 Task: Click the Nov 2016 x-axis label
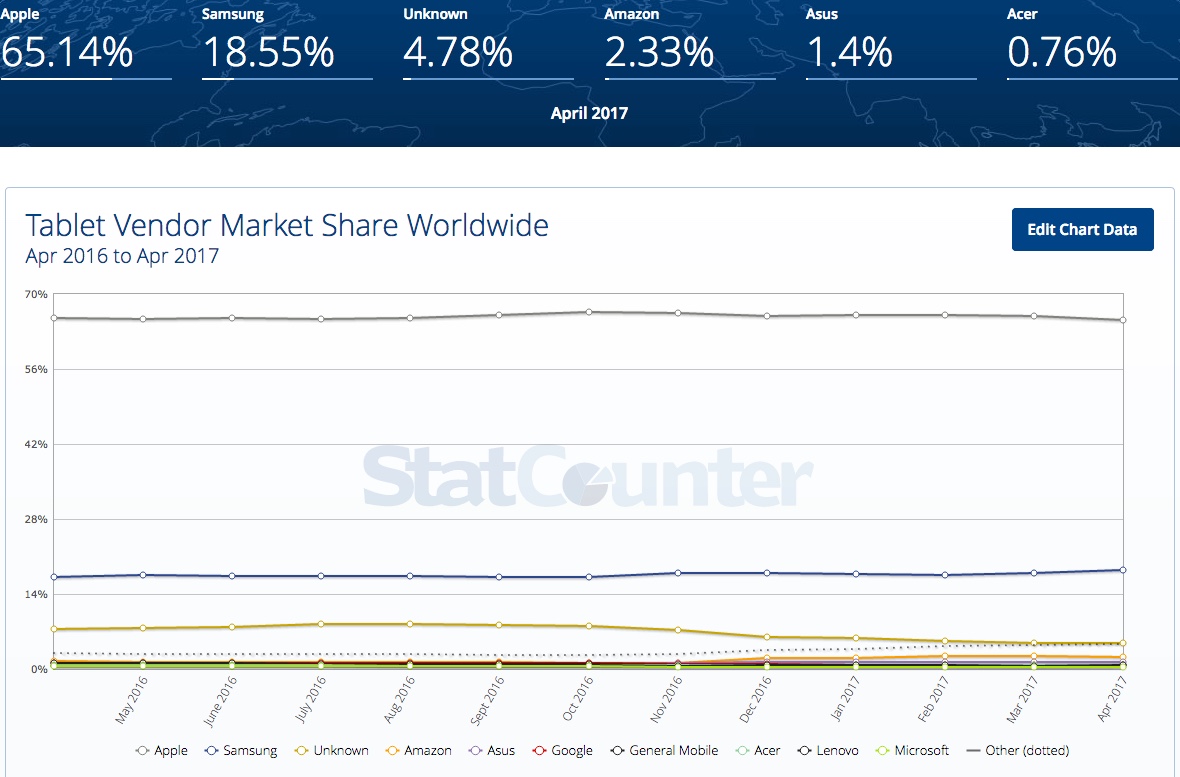click(665, 700)
